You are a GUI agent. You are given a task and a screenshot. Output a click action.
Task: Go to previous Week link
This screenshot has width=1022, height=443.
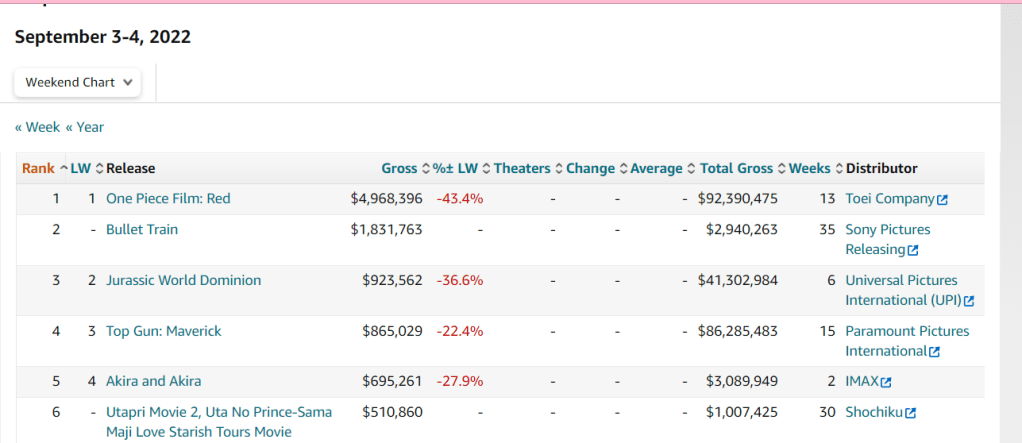tap(37, 127)
